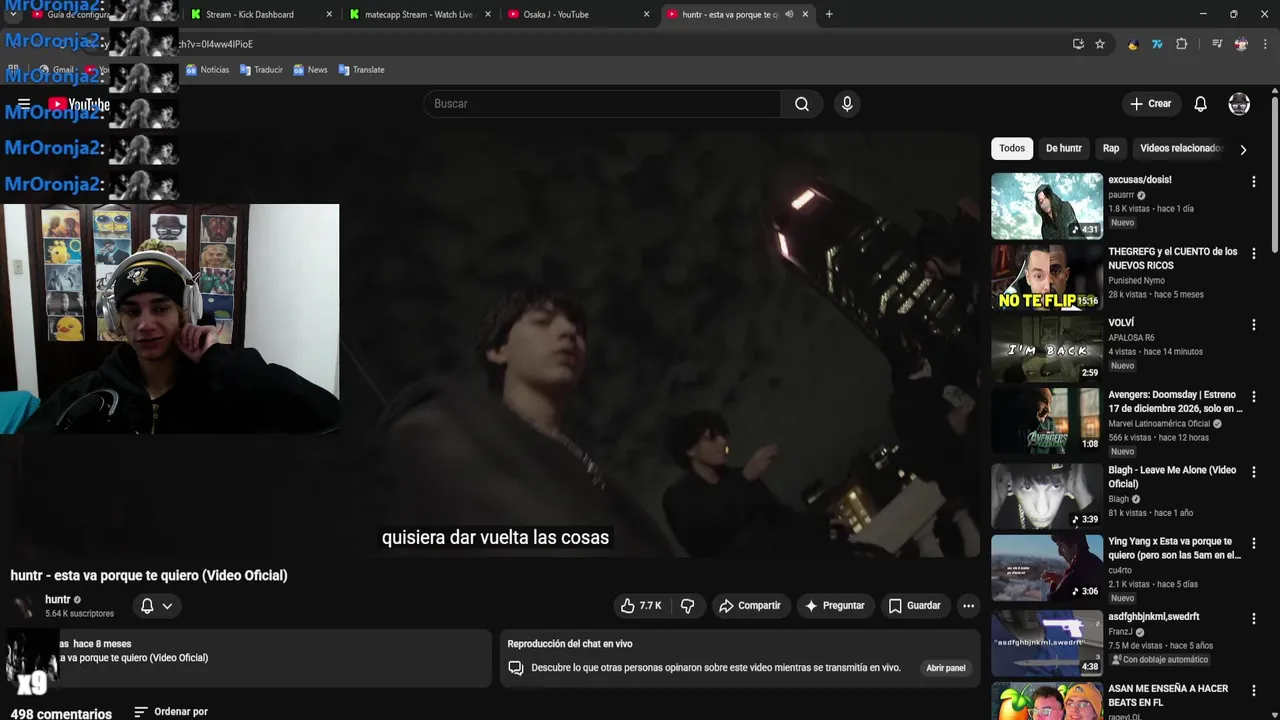1280x720 pixels.
Task: Click the Punished Nymo channel name
Action: coord(1136,281)
